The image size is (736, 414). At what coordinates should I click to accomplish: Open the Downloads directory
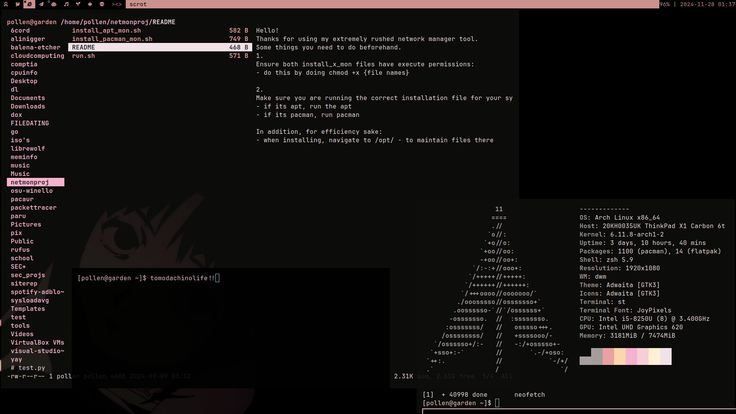[x=28, y=107]
